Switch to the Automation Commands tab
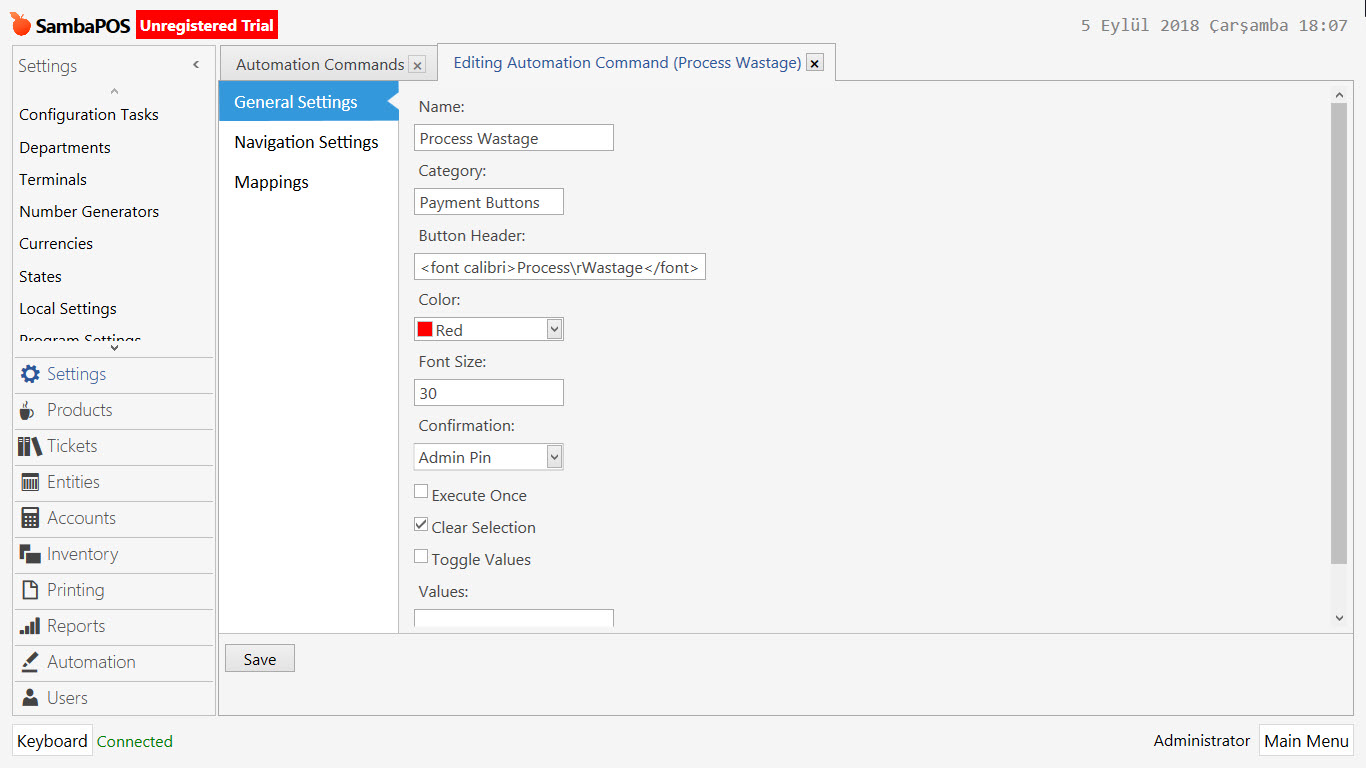1366x768 pixels. pyautogui.click(x=319, y=62)
